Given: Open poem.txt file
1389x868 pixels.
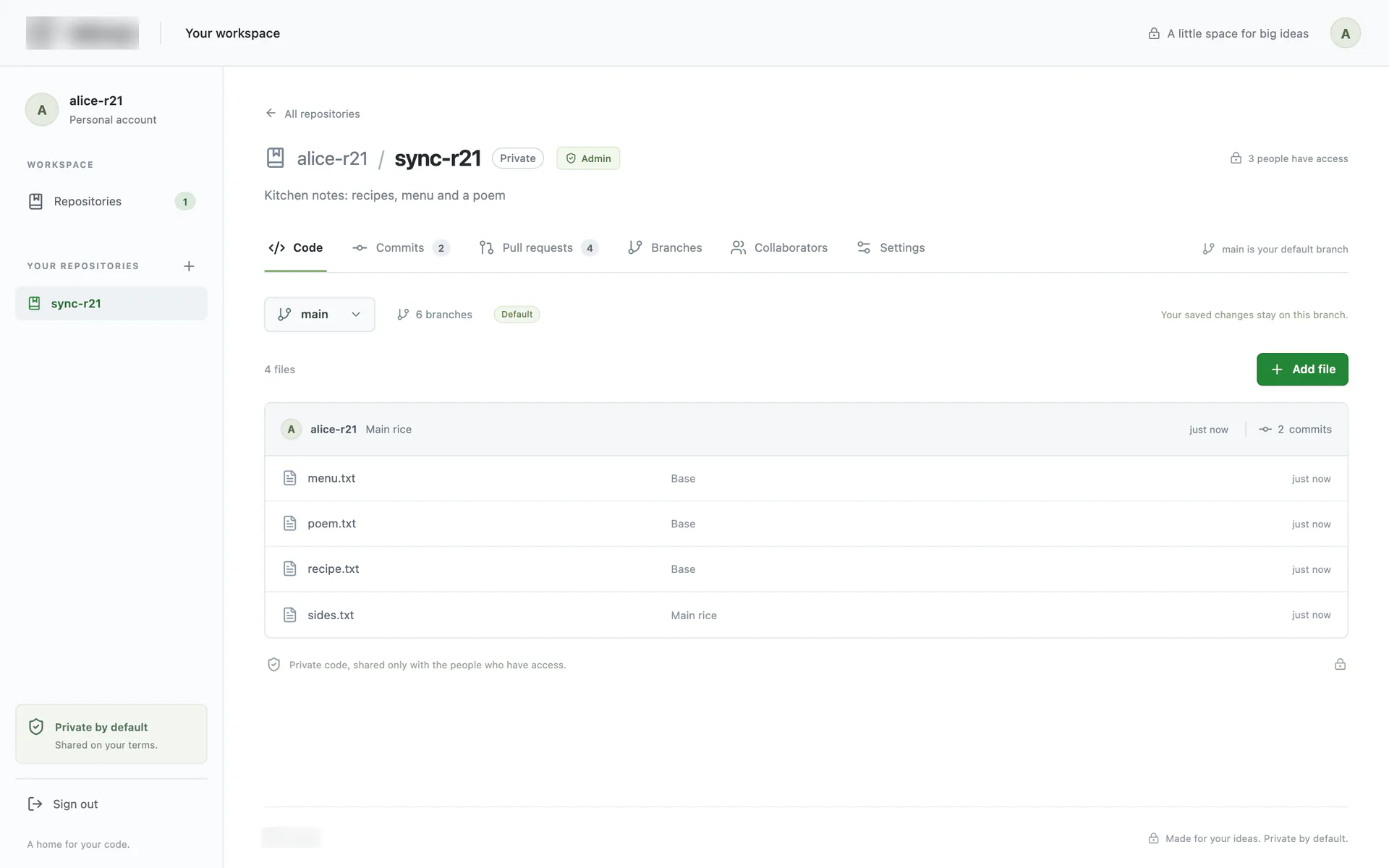Looking at the screenshot, I should pyautogui.click(x=331, y=524).
